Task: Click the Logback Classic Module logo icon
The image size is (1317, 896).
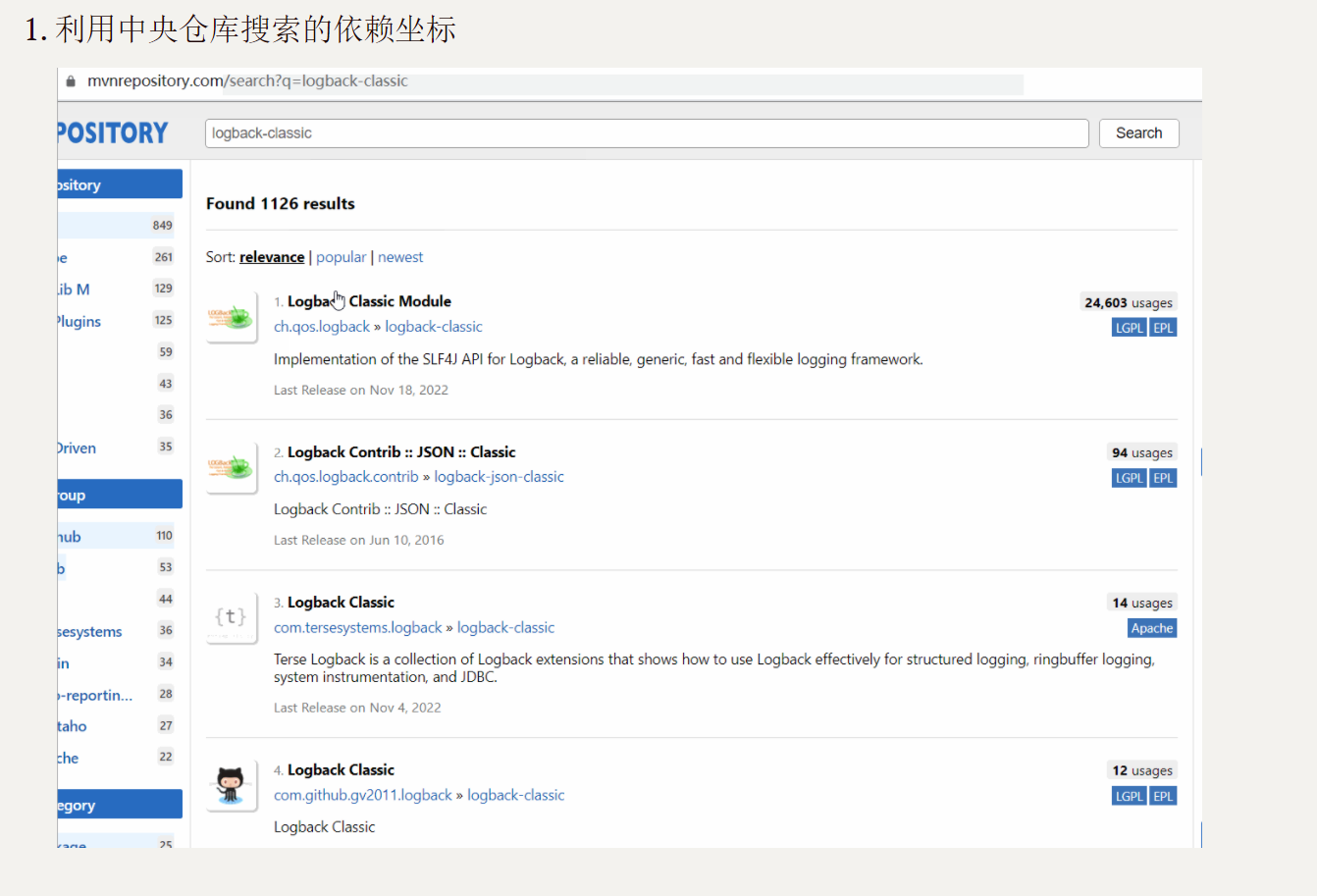Action: click(231, 317)
